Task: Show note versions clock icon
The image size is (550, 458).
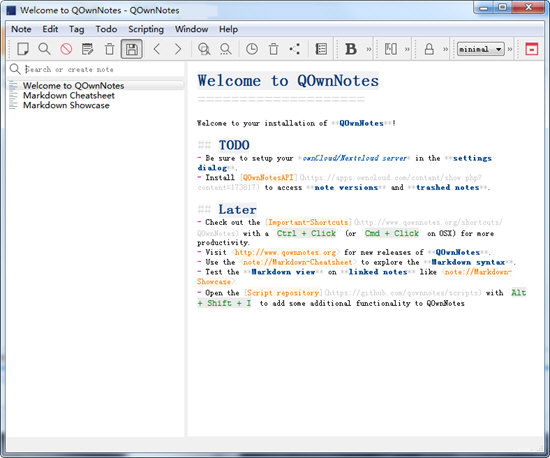Action: 251,49
